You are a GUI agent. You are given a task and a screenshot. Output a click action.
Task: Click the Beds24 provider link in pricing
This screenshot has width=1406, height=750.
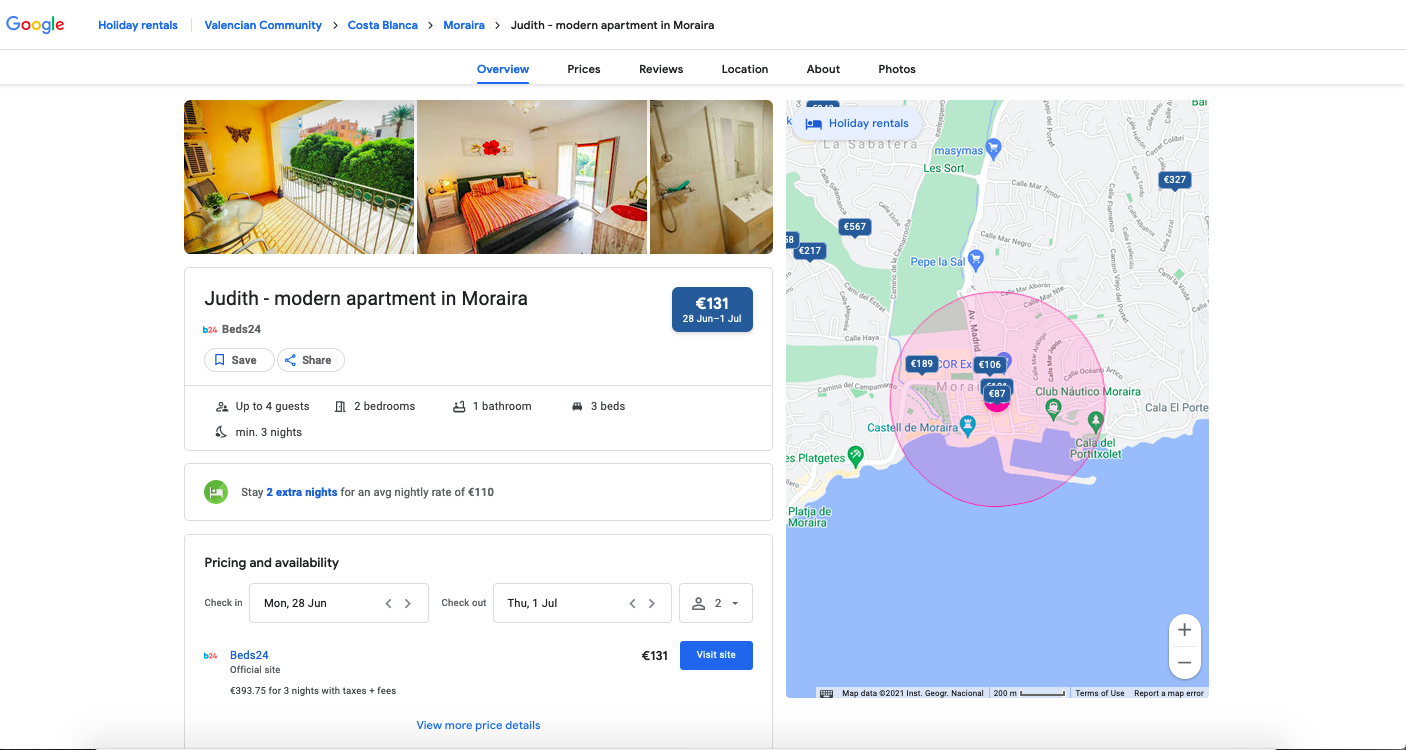[x=249, y=655]
